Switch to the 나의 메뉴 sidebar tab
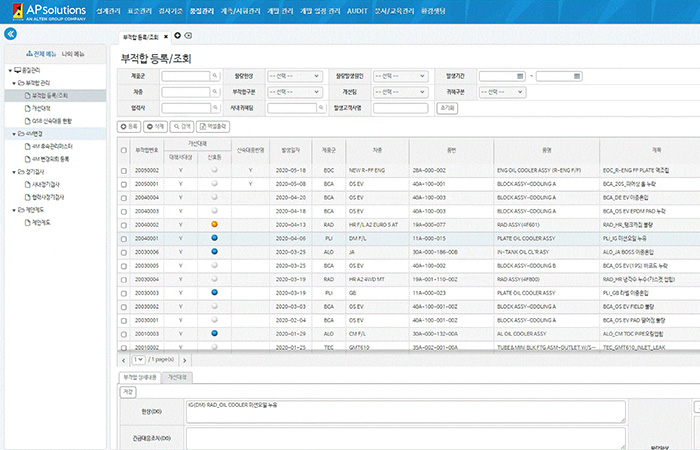700x450 pixels. pos(73,54)
